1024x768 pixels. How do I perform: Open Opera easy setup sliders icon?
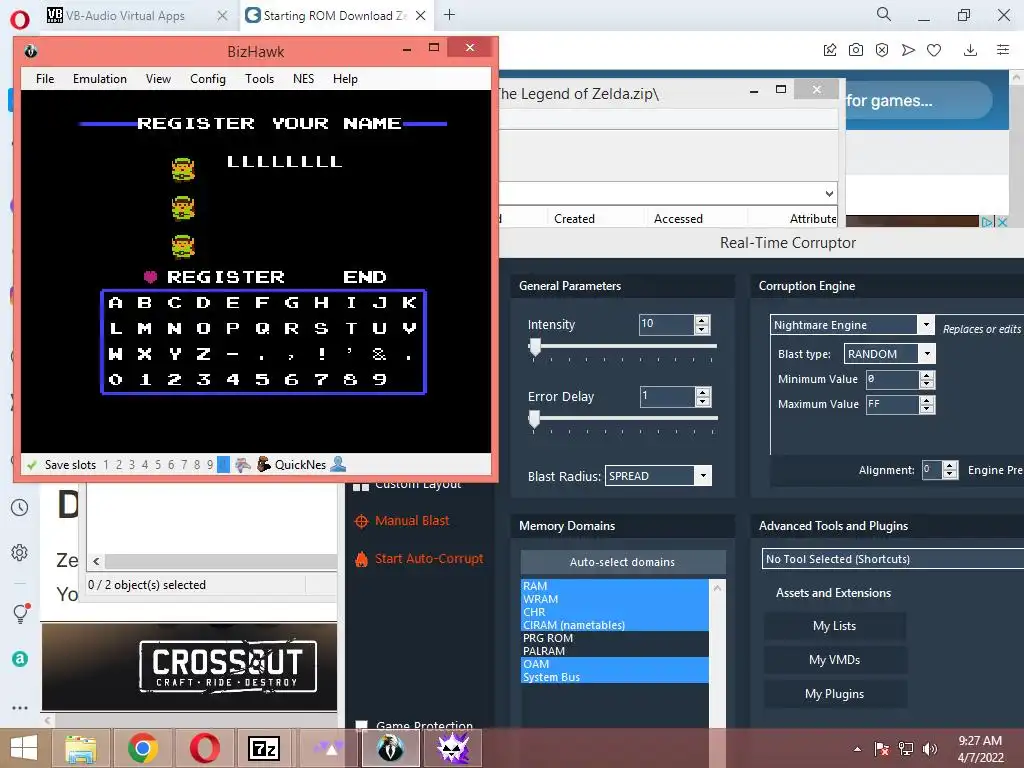(x=1003, y=50)
